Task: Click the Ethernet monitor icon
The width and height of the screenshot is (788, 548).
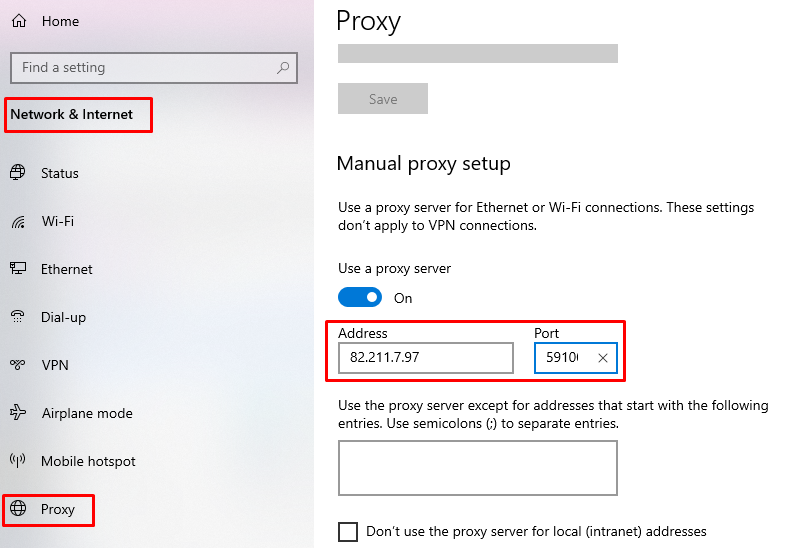Action: coord(18,268)
